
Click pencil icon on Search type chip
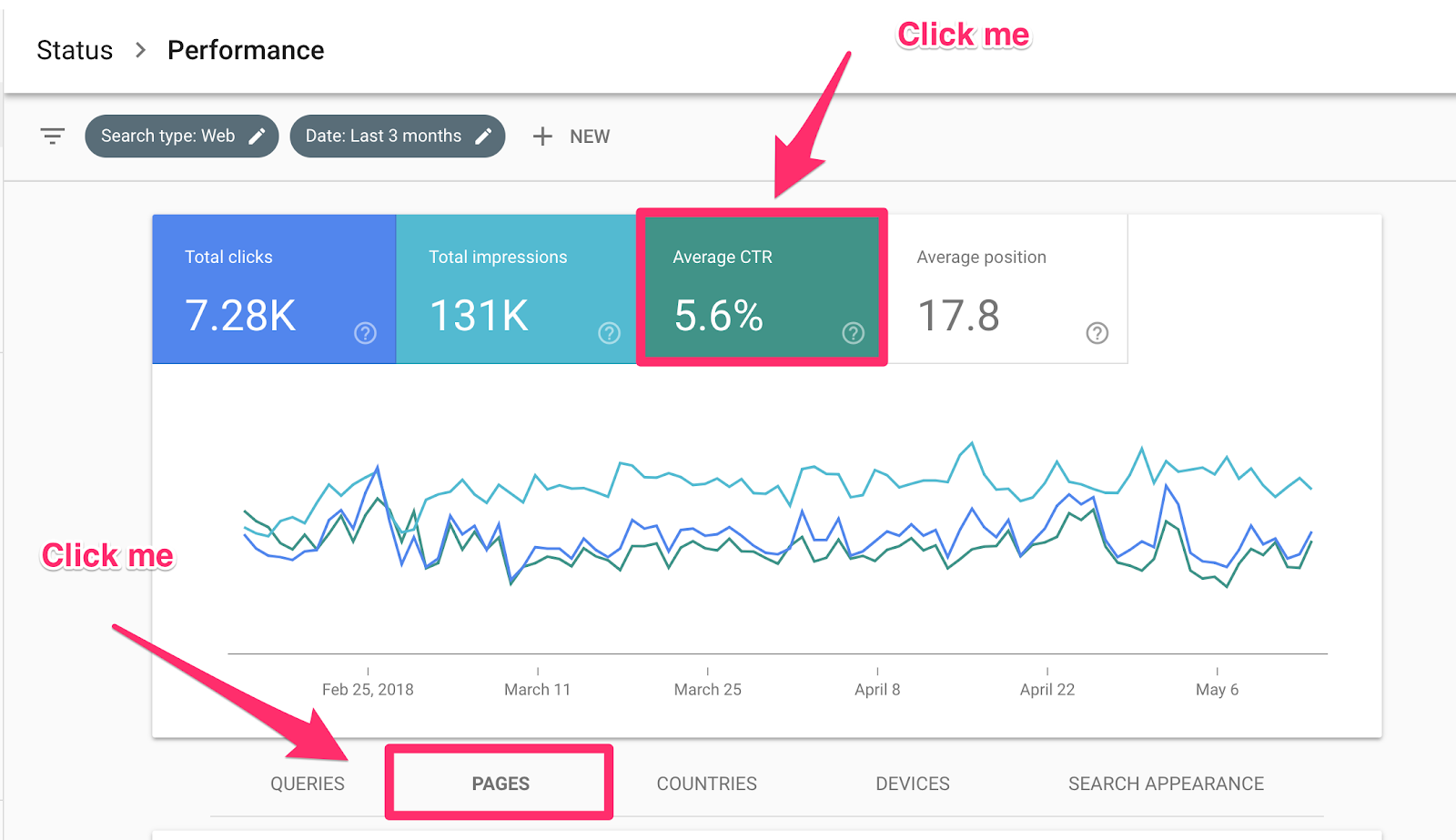click(258, 137)
